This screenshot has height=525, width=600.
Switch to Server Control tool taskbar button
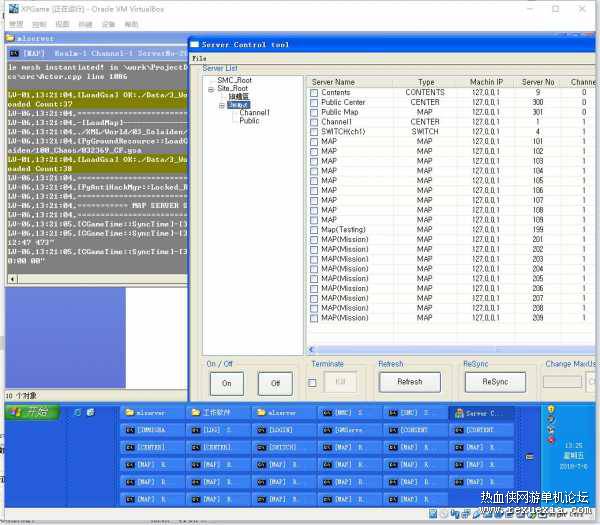pyautogui.click(x=481, y=412)
